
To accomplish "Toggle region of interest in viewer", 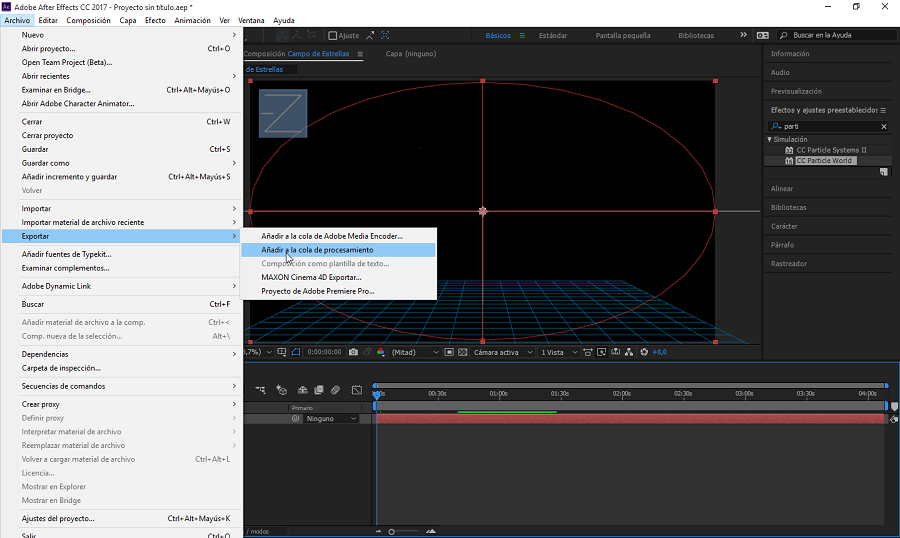I will (x=449, y=352).
